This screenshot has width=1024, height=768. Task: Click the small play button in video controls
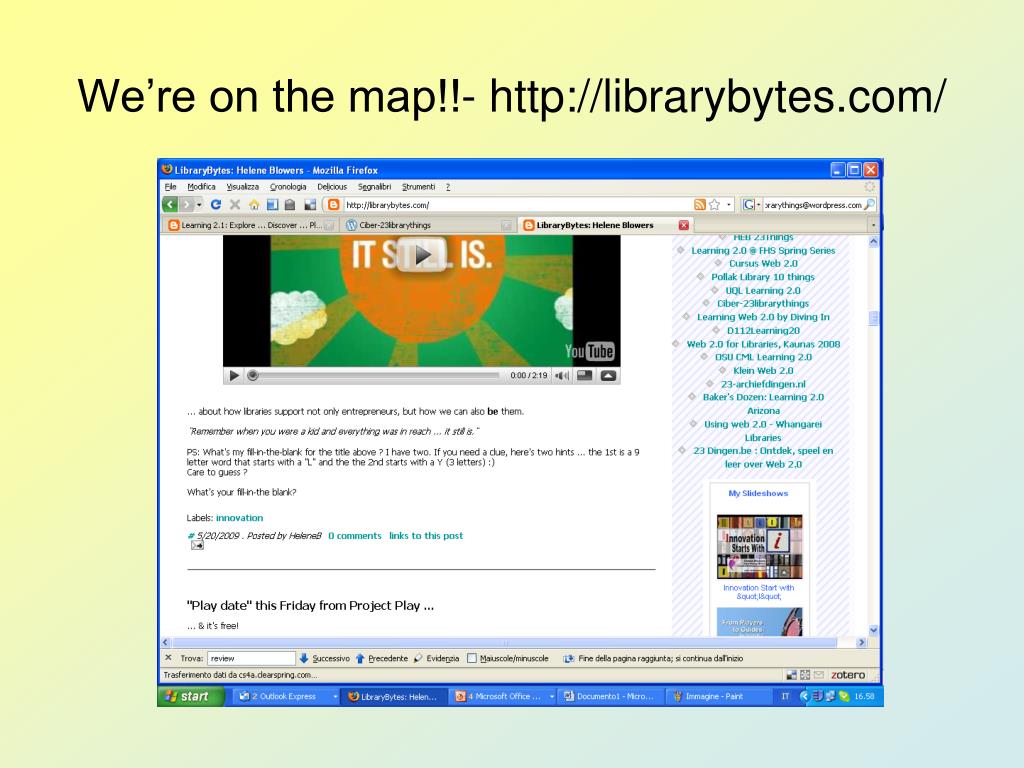[x=234, y=376]
